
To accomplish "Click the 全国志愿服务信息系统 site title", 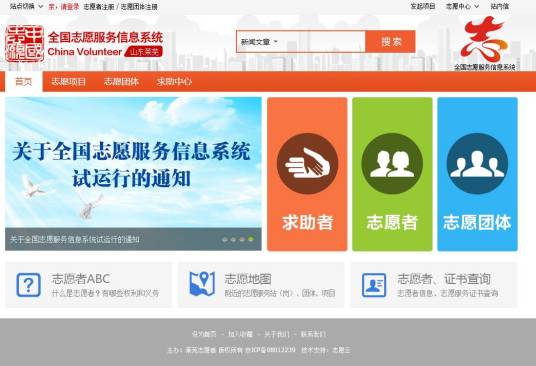I will coord(105,37).
